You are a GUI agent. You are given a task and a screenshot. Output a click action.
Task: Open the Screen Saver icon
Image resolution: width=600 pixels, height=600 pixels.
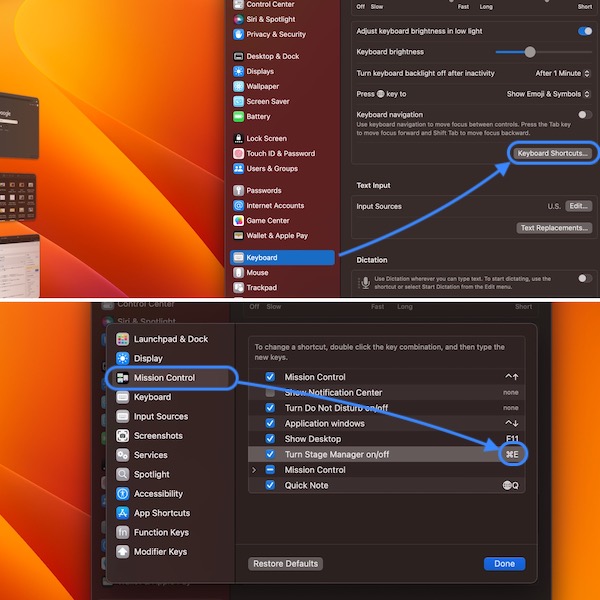[x=238, y=101]
